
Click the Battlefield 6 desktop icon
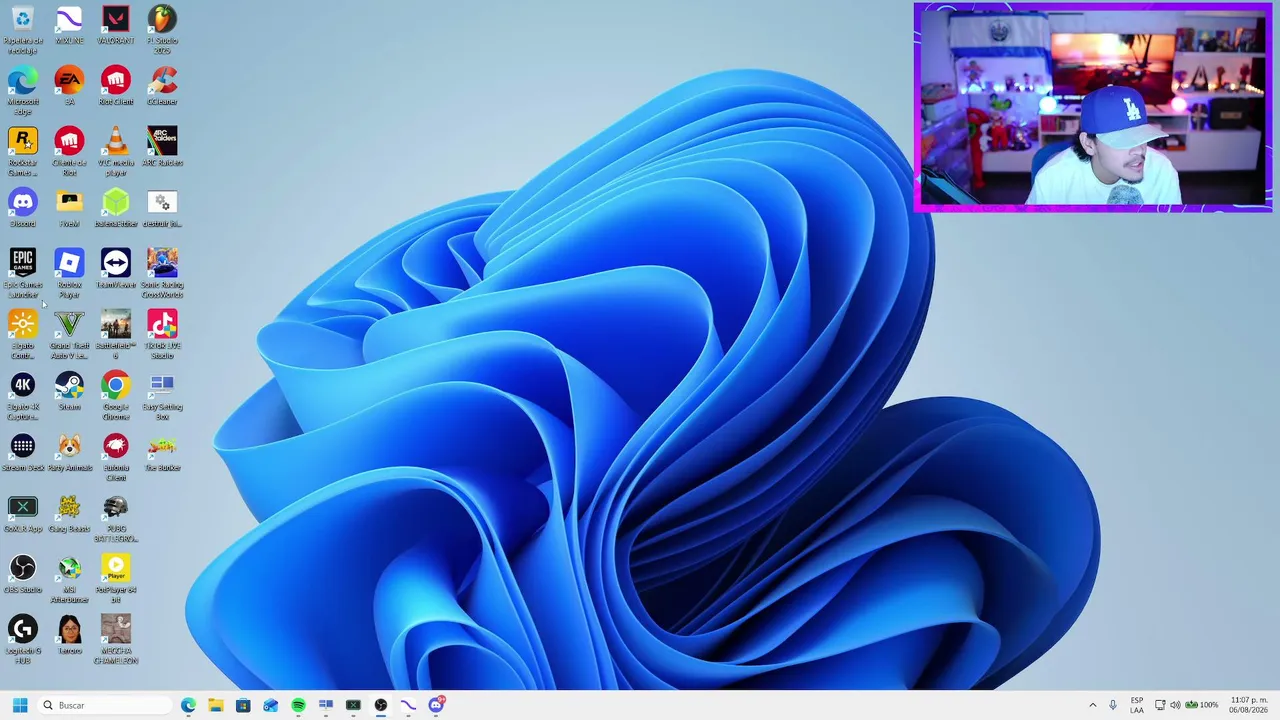pos(116,335)
